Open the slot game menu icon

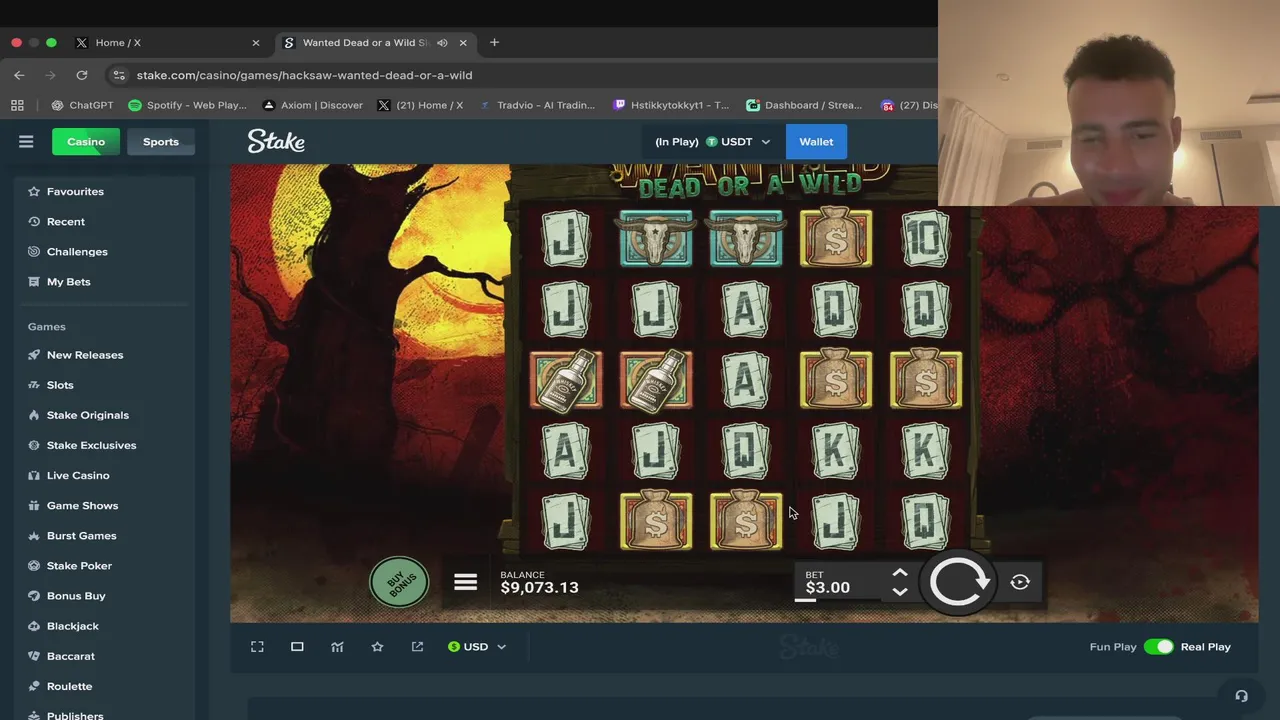(x=465, y=582)
